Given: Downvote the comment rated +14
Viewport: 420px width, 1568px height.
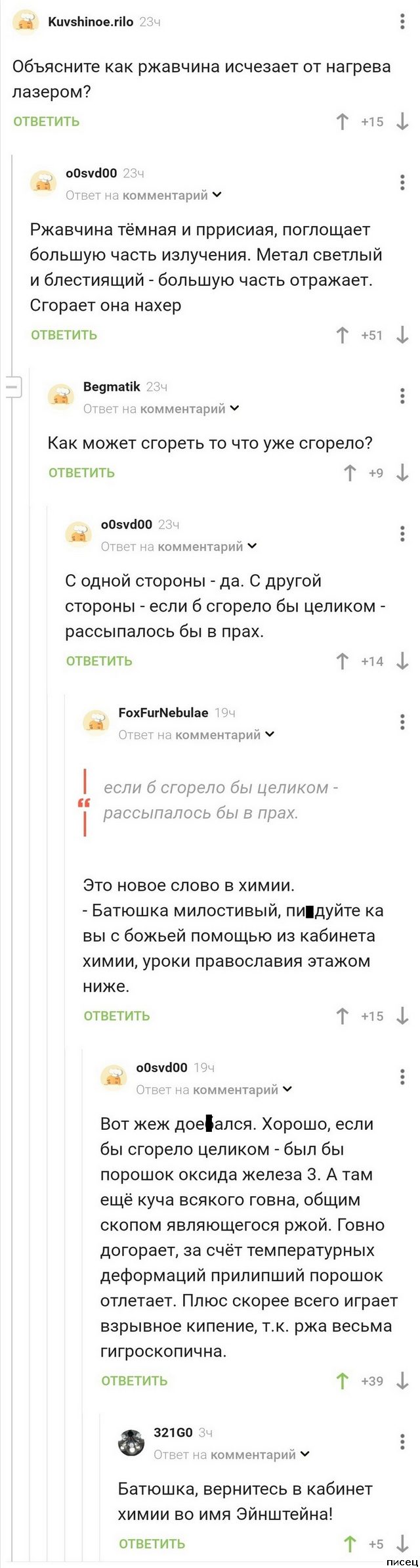Looking at the screenshot, I should coord(402,661).
